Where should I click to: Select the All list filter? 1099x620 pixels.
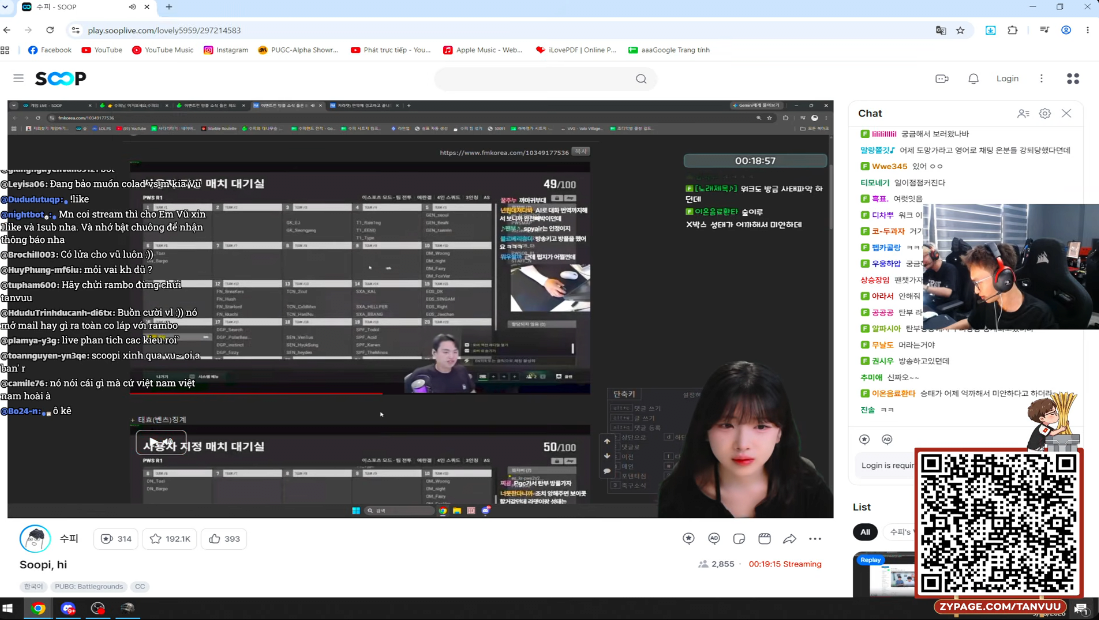[865, 532]
